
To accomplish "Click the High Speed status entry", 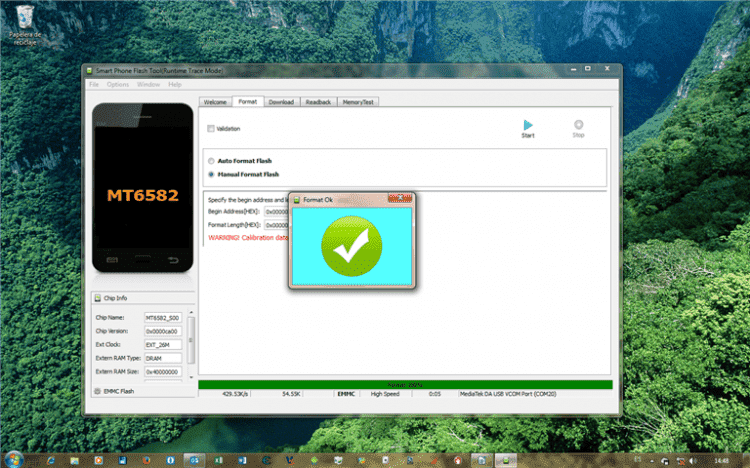I will (x=385, y=394).
